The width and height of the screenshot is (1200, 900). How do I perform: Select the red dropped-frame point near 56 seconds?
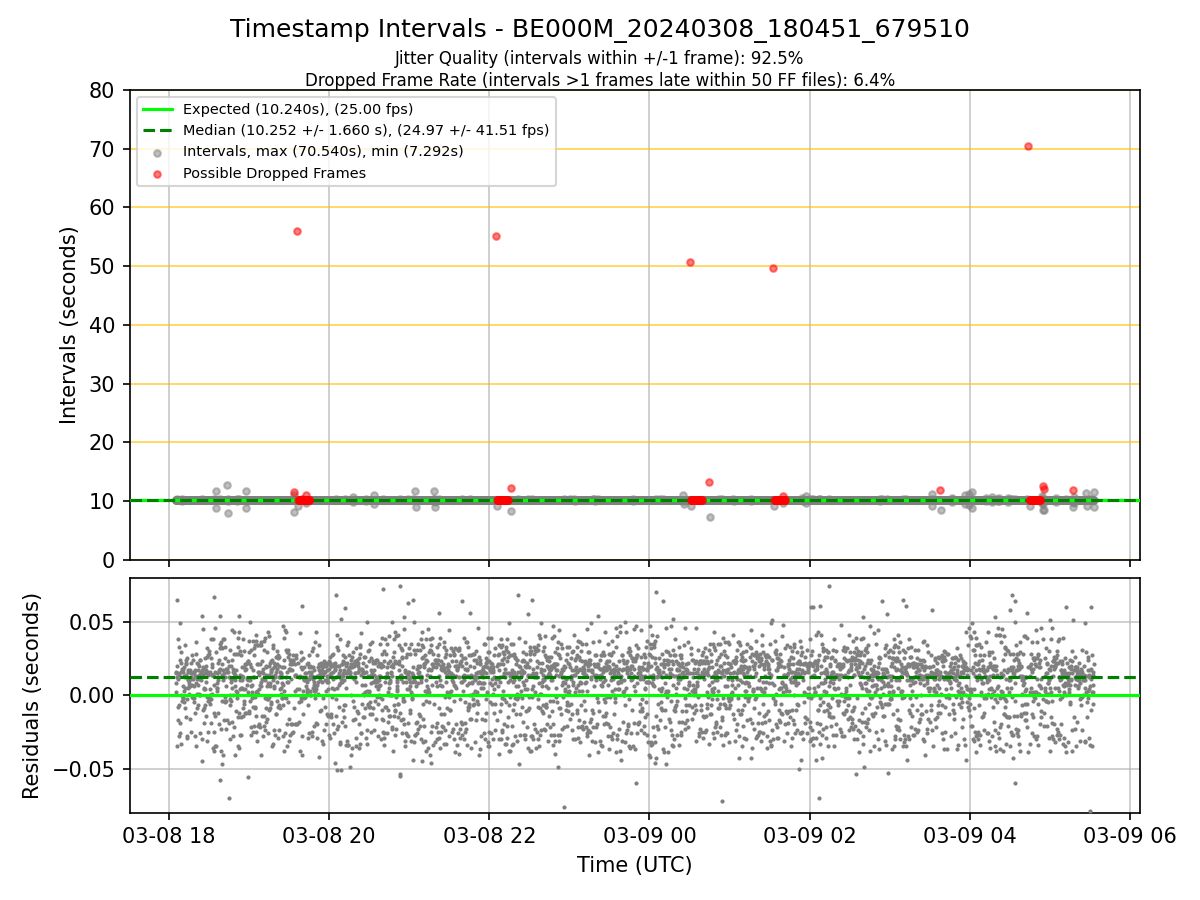pyautogui.click(x=297, y=231)
